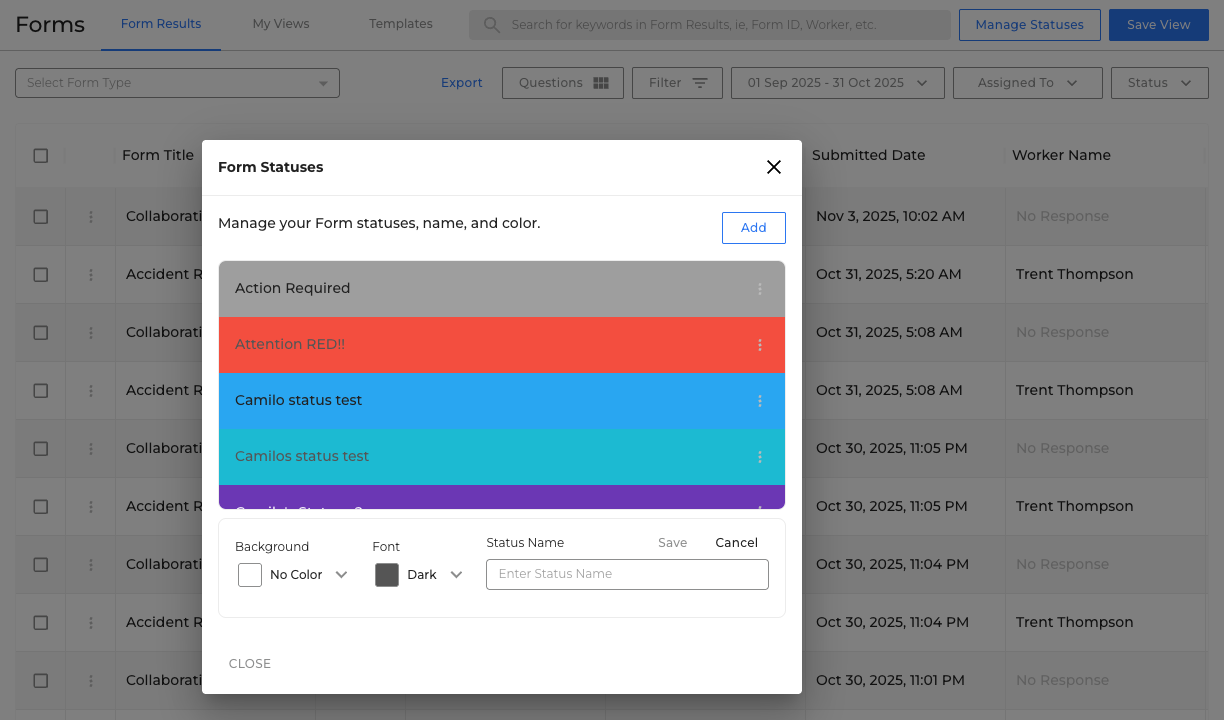Screen dimensions: 1224x720
Task: Toggle the select-all checkbox in table header
Action: 41,155
